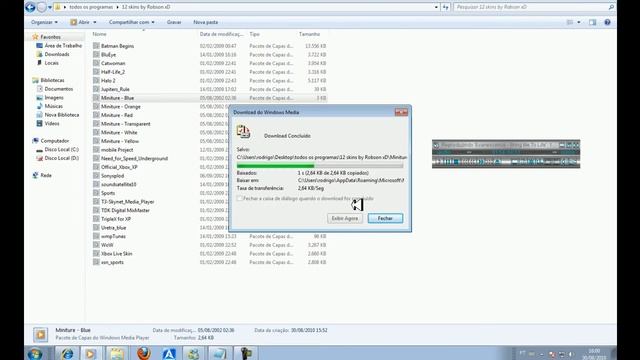The image size is (640, 360).
Task: Click the Halo 2 file icon
Action: 96,80
